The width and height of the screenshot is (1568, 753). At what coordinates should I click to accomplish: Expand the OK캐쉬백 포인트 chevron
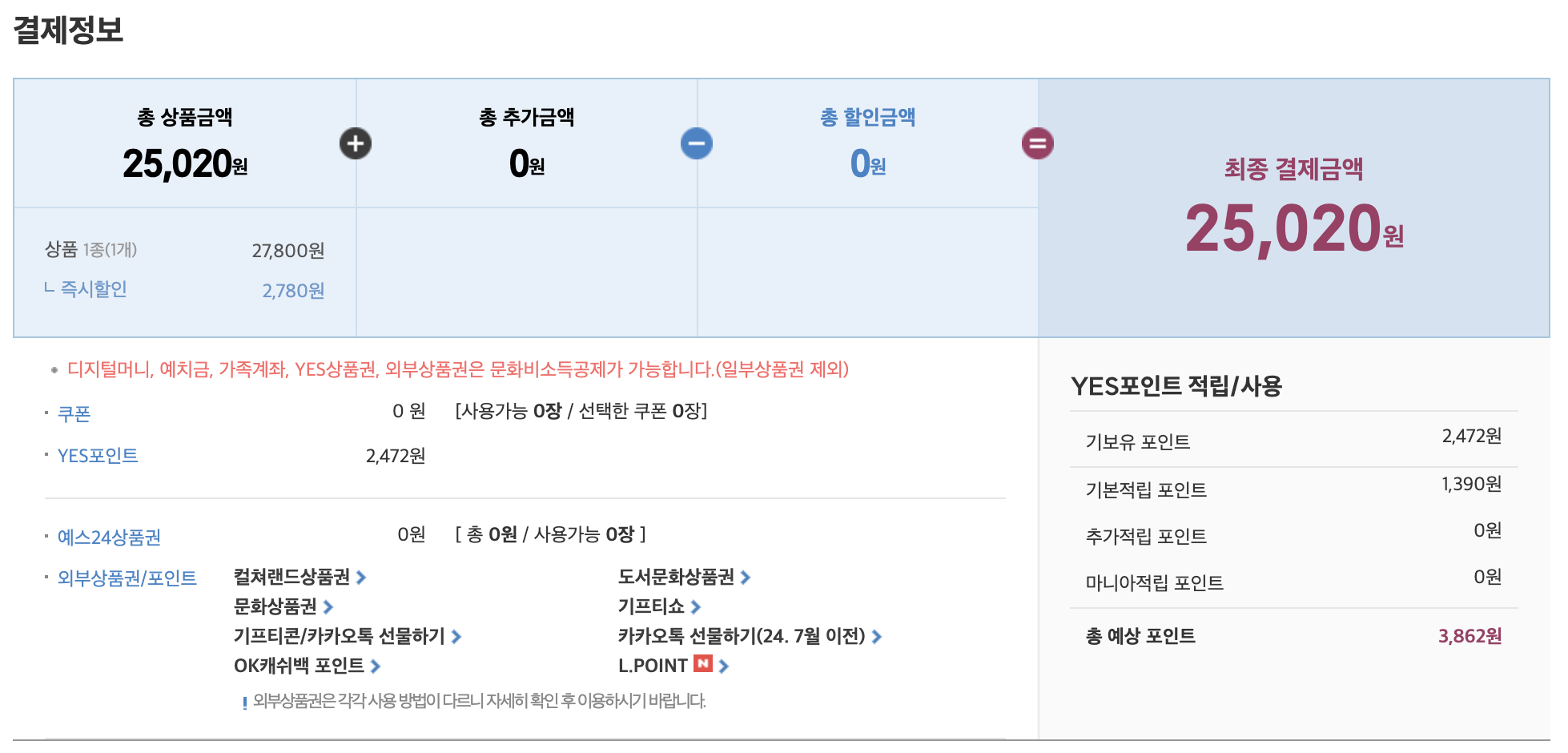pos(375,665)
